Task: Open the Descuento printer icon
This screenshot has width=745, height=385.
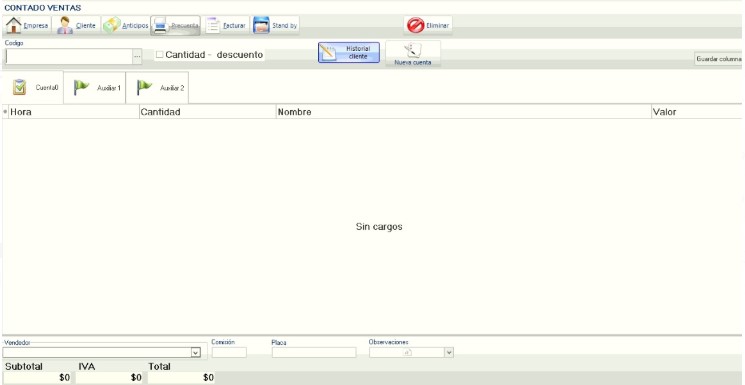Action: (161, 25)
